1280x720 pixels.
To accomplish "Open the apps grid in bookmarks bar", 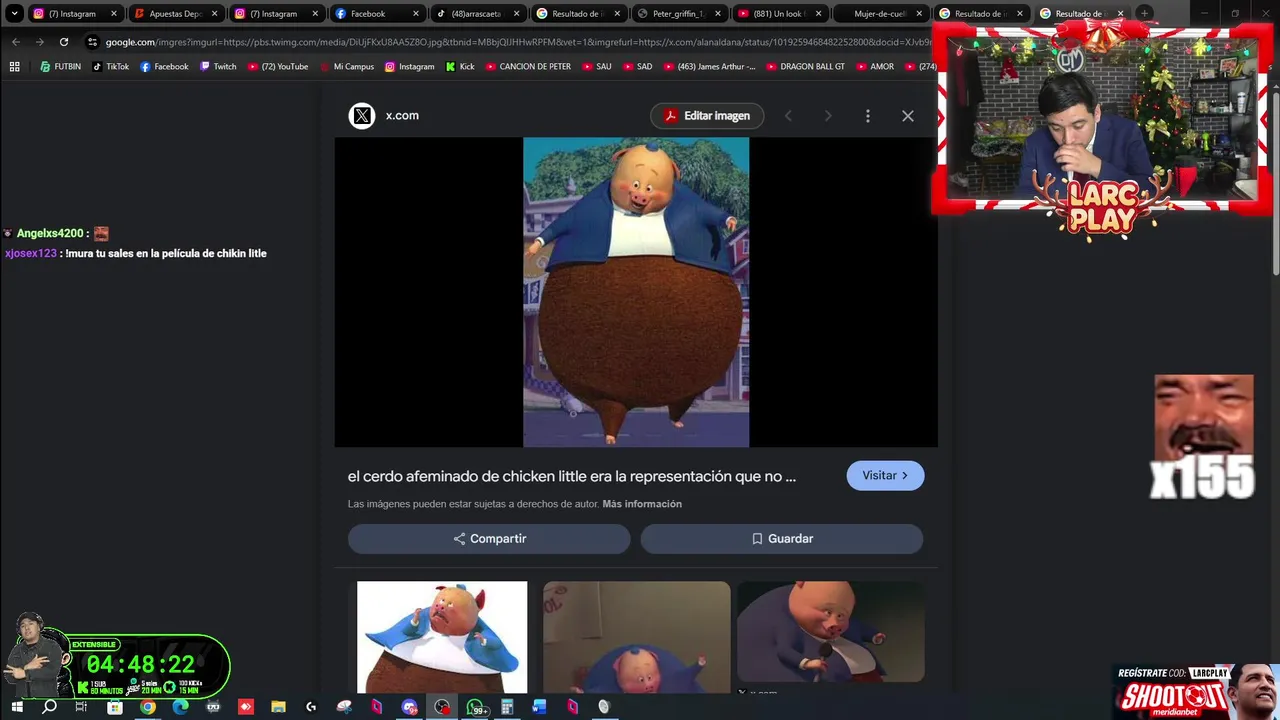I will tap(14, 67).
